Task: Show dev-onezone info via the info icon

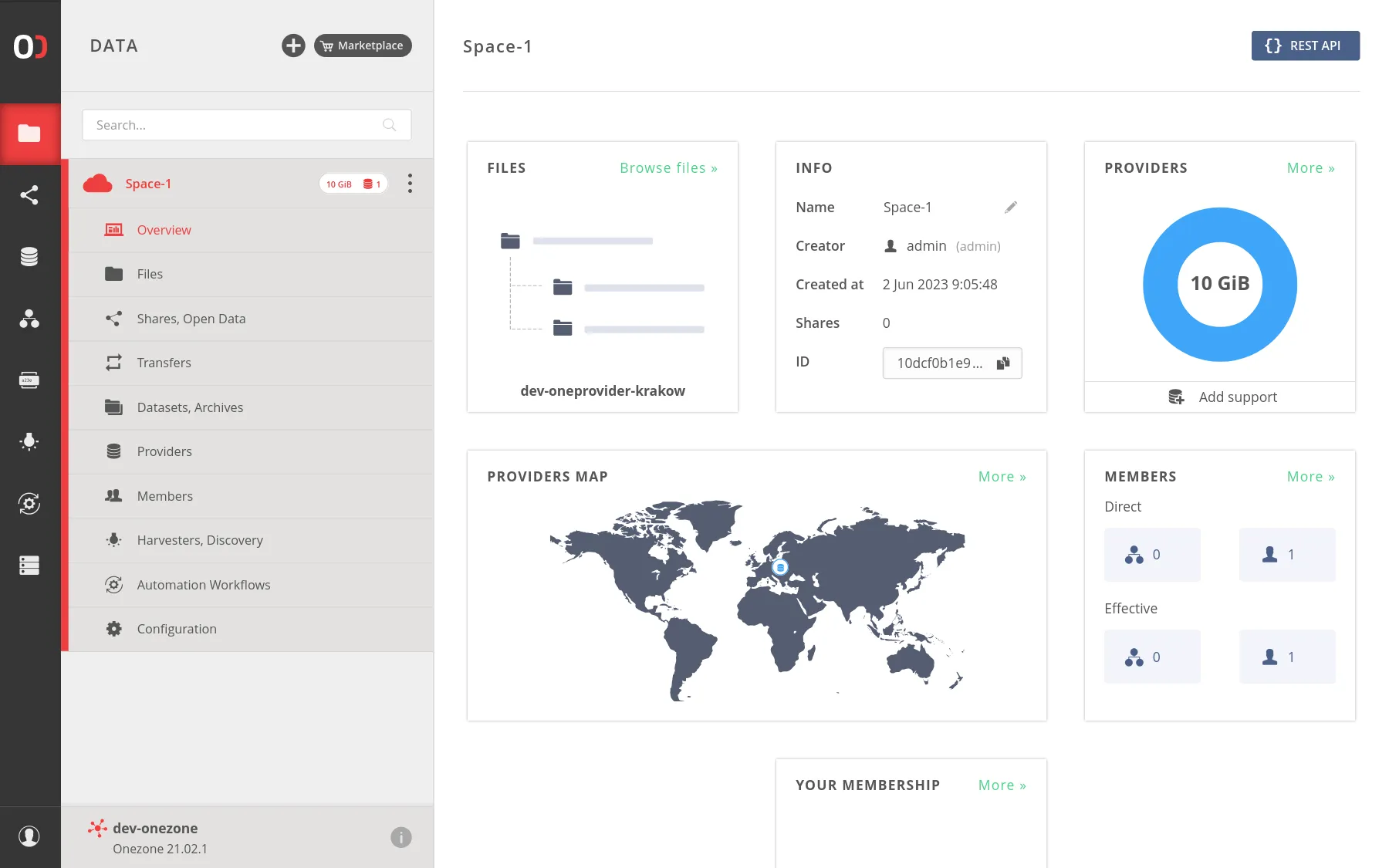Action: 400,837
